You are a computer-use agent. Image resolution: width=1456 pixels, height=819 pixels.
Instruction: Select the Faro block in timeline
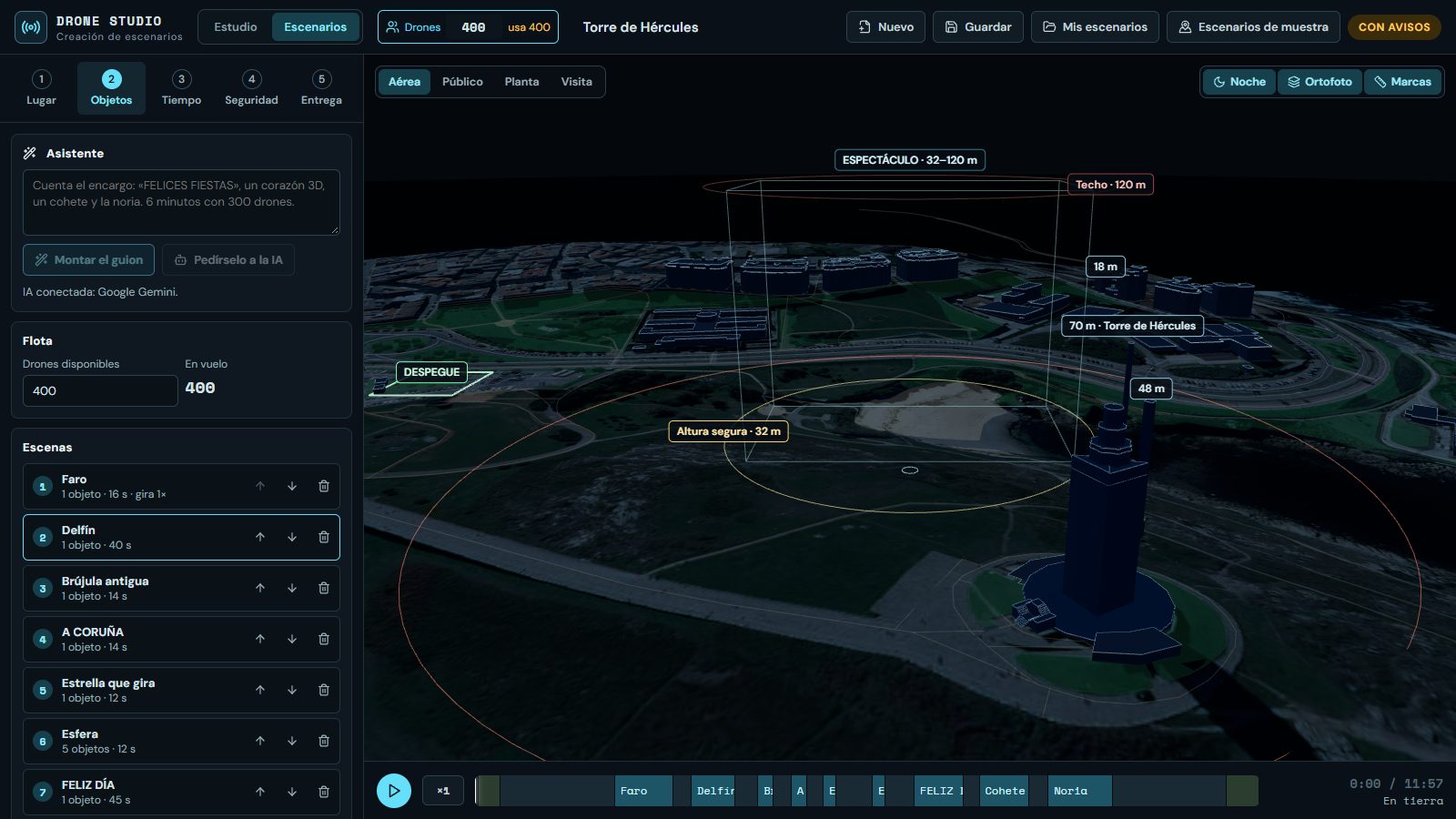pyautogui.click(x=644, y=791)
